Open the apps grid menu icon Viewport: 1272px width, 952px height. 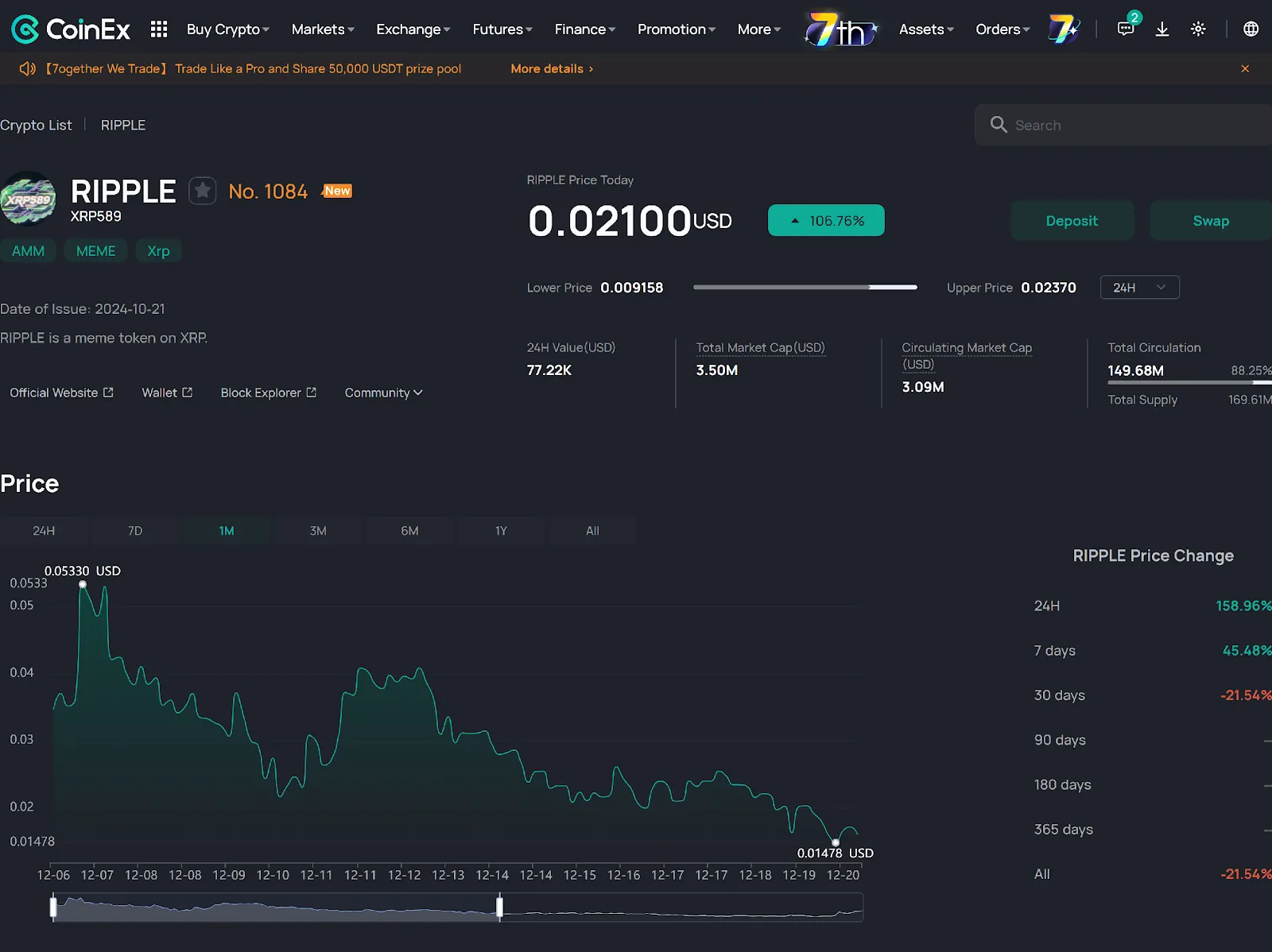[159, 29]
